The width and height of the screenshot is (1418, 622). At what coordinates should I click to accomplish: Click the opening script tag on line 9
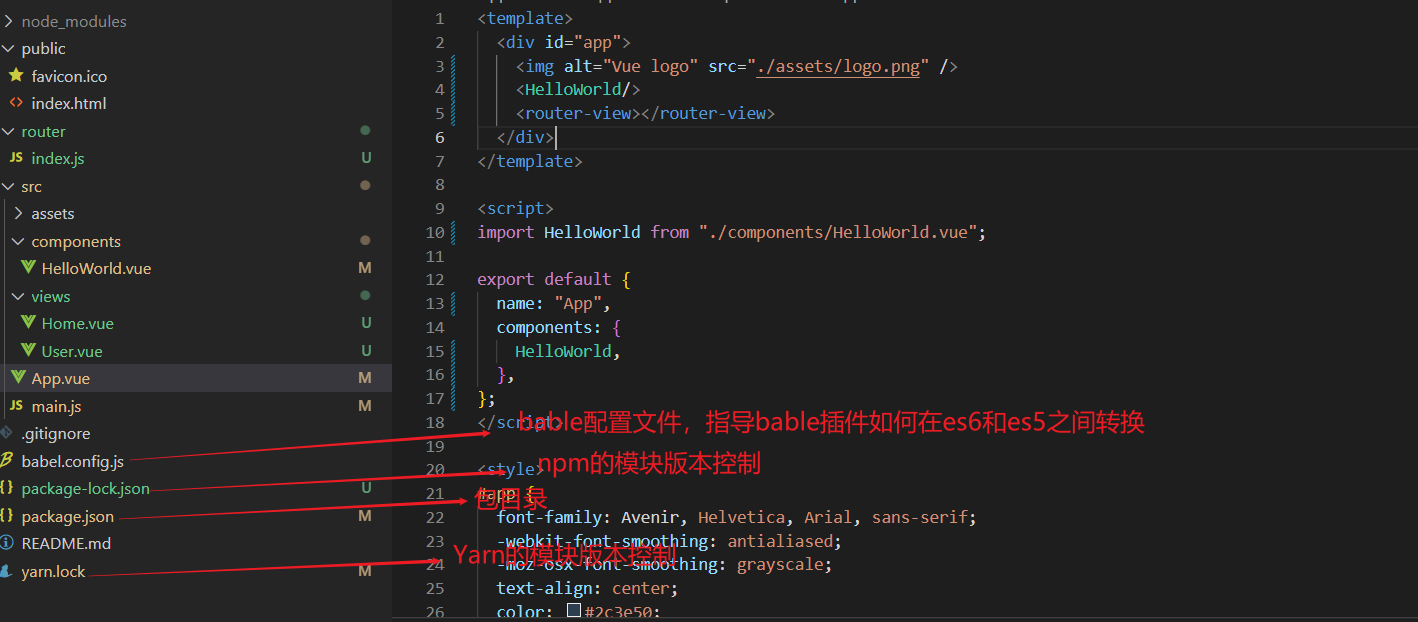point(515,208)
